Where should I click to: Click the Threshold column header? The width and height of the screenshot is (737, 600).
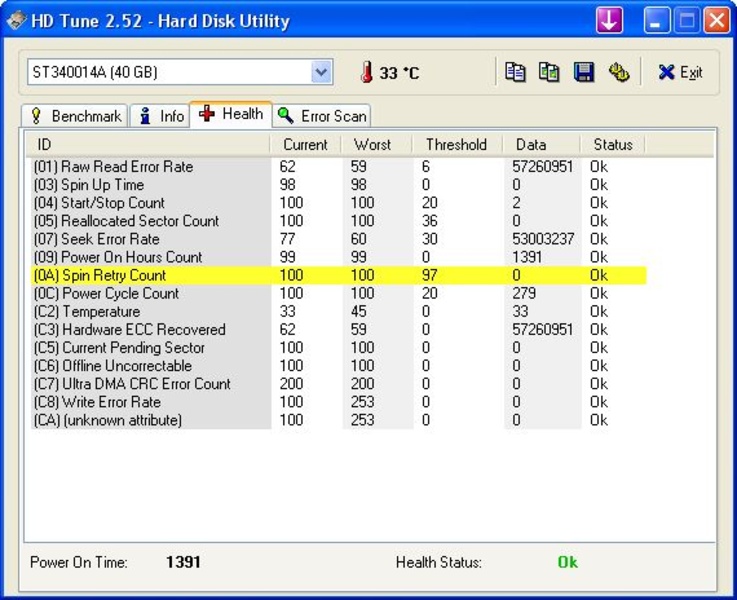(x=456, y=144)
